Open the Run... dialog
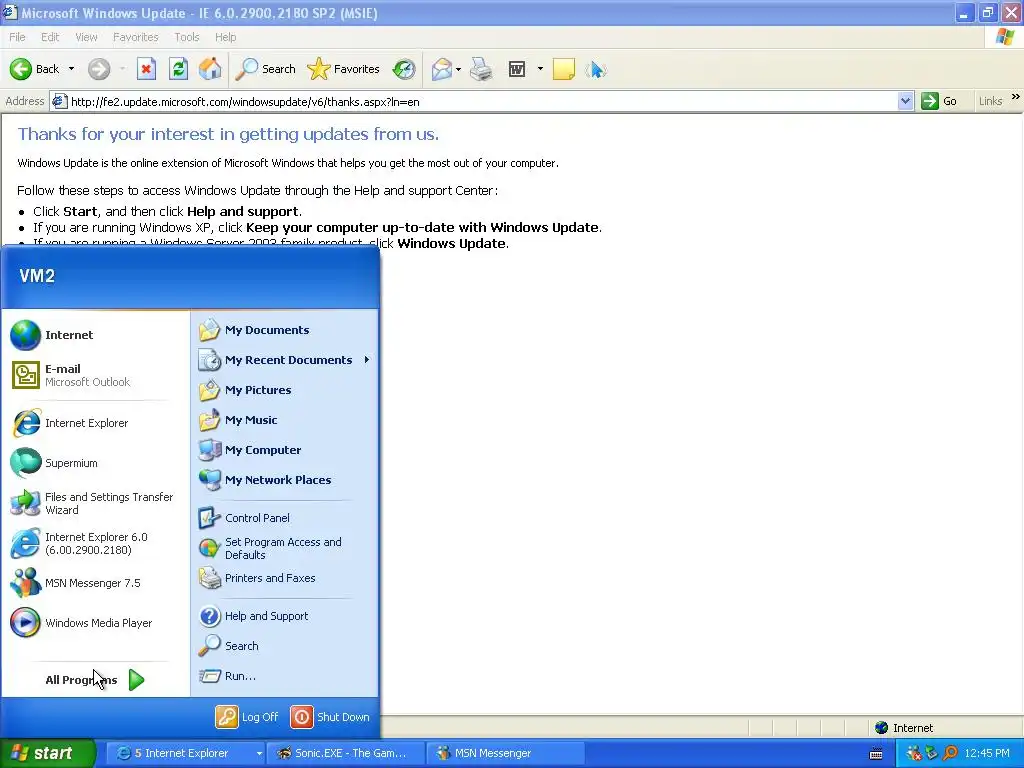 (286, 676)
